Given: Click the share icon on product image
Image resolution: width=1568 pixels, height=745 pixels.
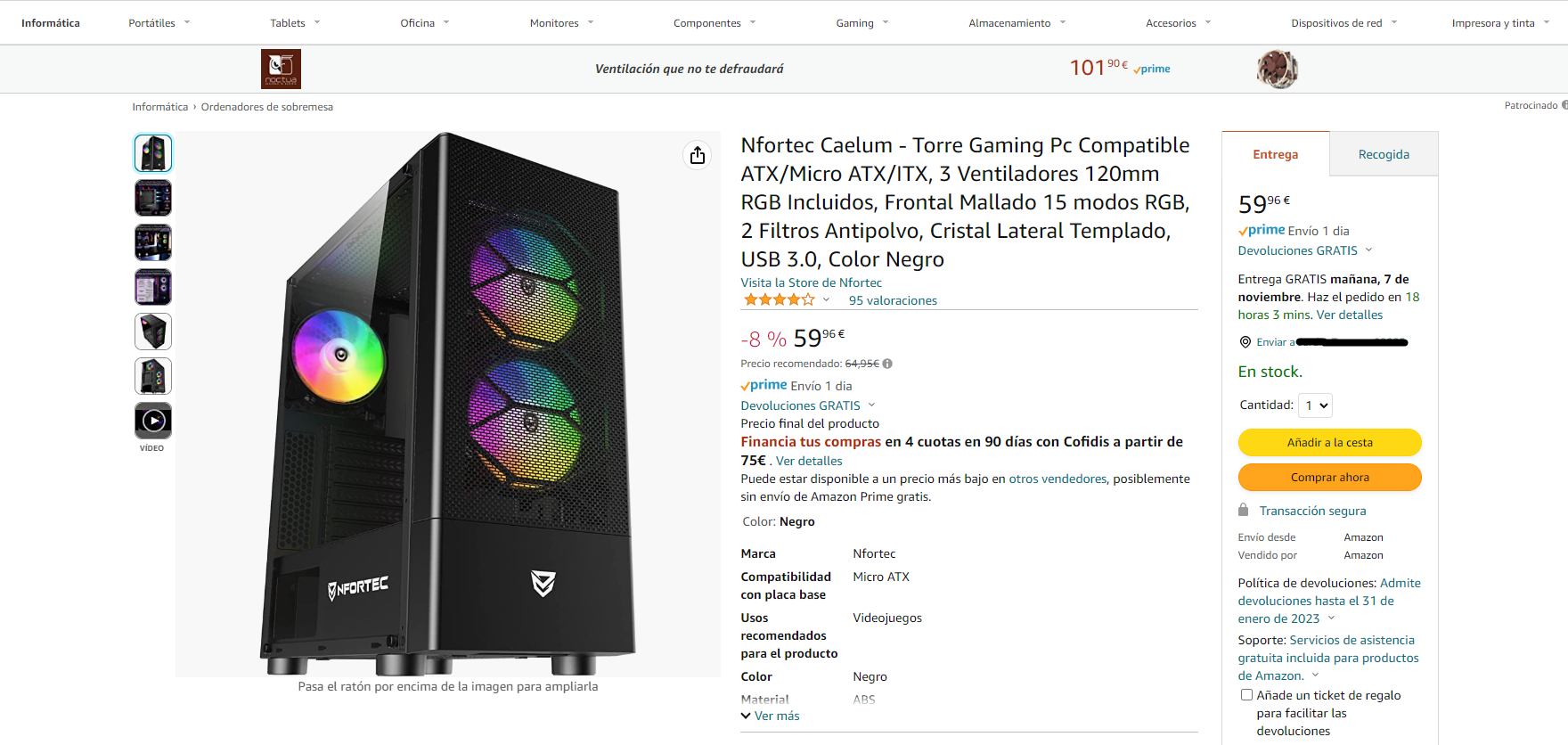Looking at the screenshot, I should click(698, 155).
